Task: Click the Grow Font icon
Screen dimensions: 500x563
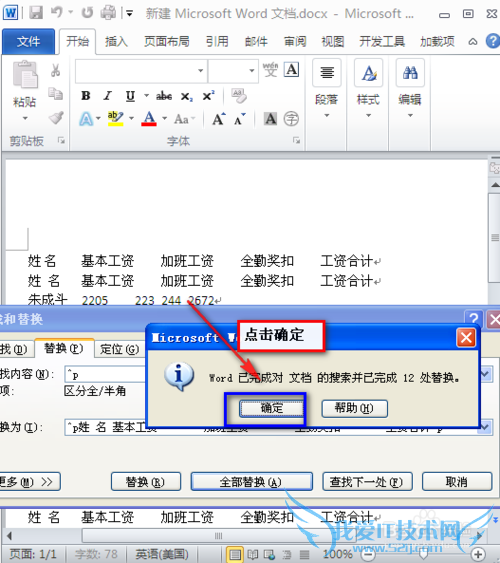Action: click(219, 119)
